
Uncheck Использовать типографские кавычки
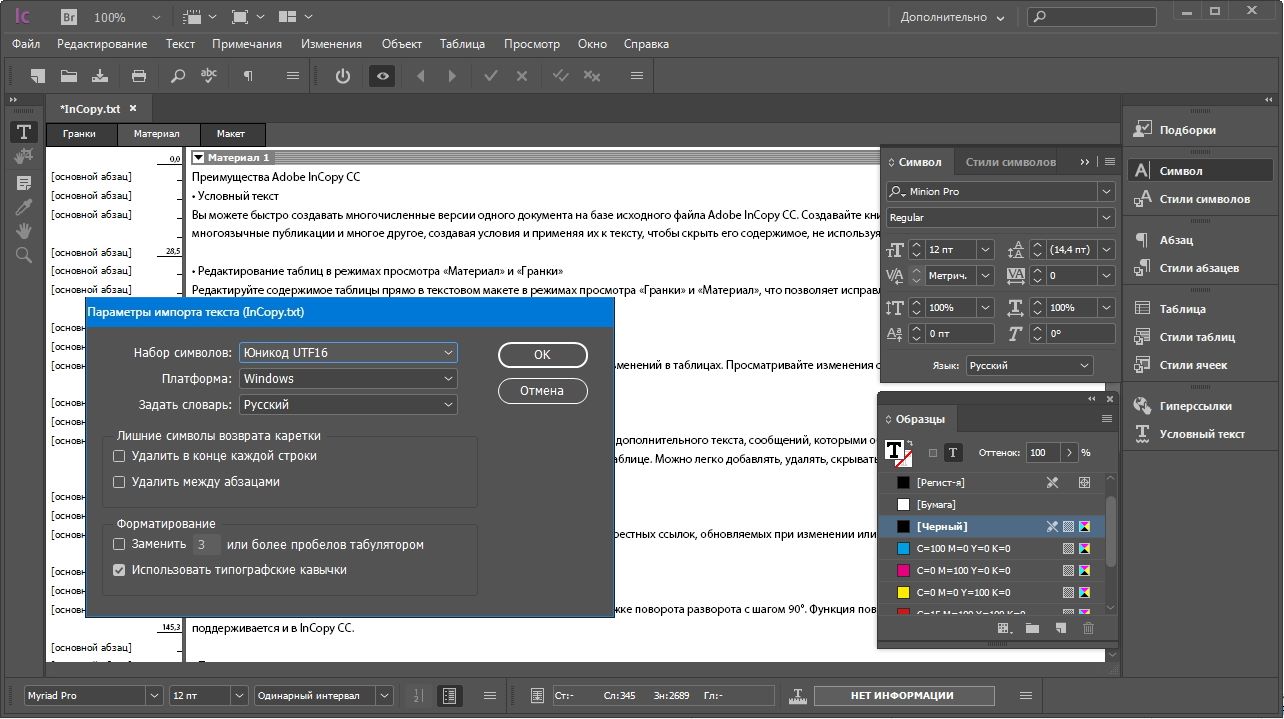[120, 570]
